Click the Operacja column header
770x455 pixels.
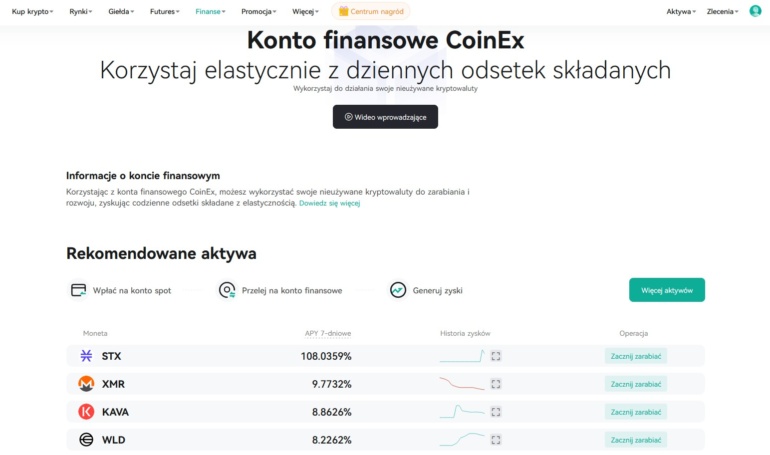point(633,333)
